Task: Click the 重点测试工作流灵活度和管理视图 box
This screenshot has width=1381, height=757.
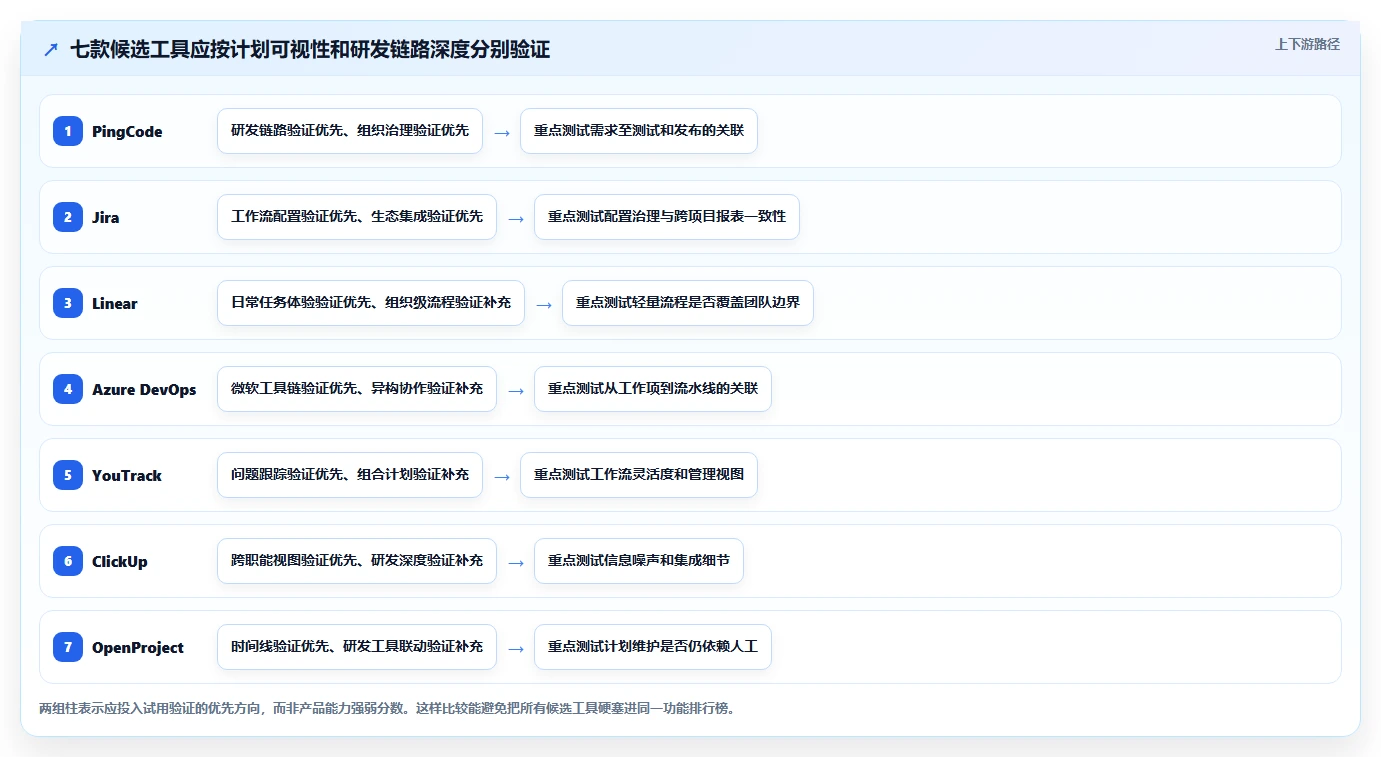Action: click(x=639, y=475)
